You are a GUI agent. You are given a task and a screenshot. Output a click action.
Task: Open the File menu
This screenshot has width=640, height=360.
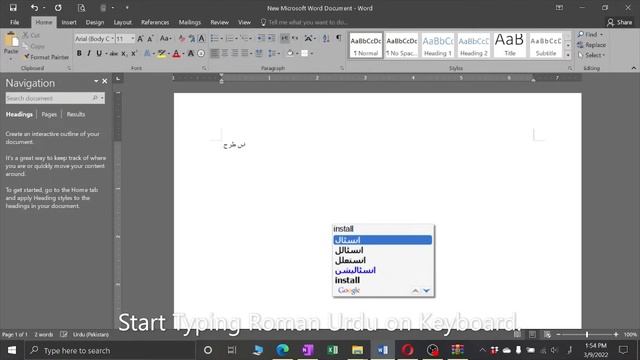15,22
